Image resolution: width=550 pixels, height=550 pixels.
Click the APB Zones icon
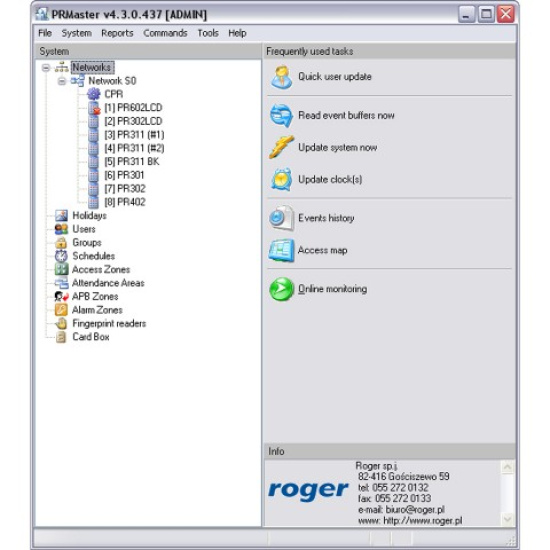[x=61, y=296]
